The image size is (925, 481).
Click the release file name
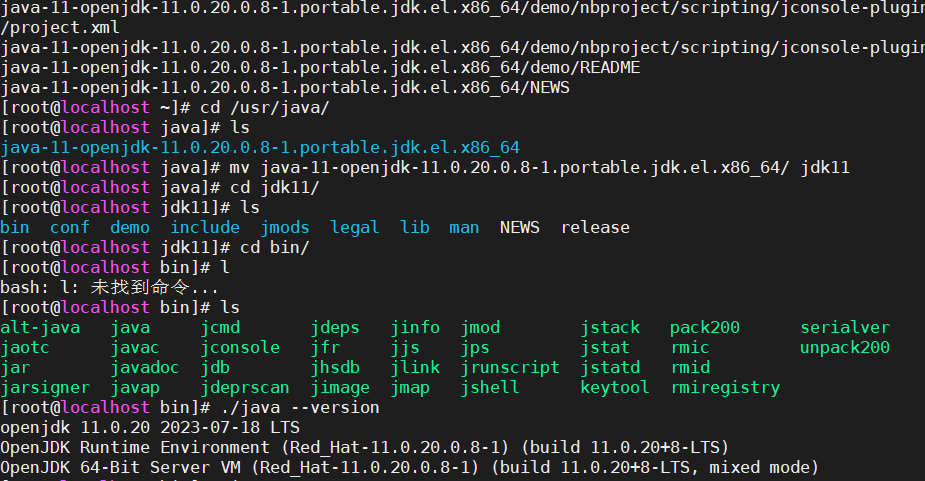click(x=595, y=227)
